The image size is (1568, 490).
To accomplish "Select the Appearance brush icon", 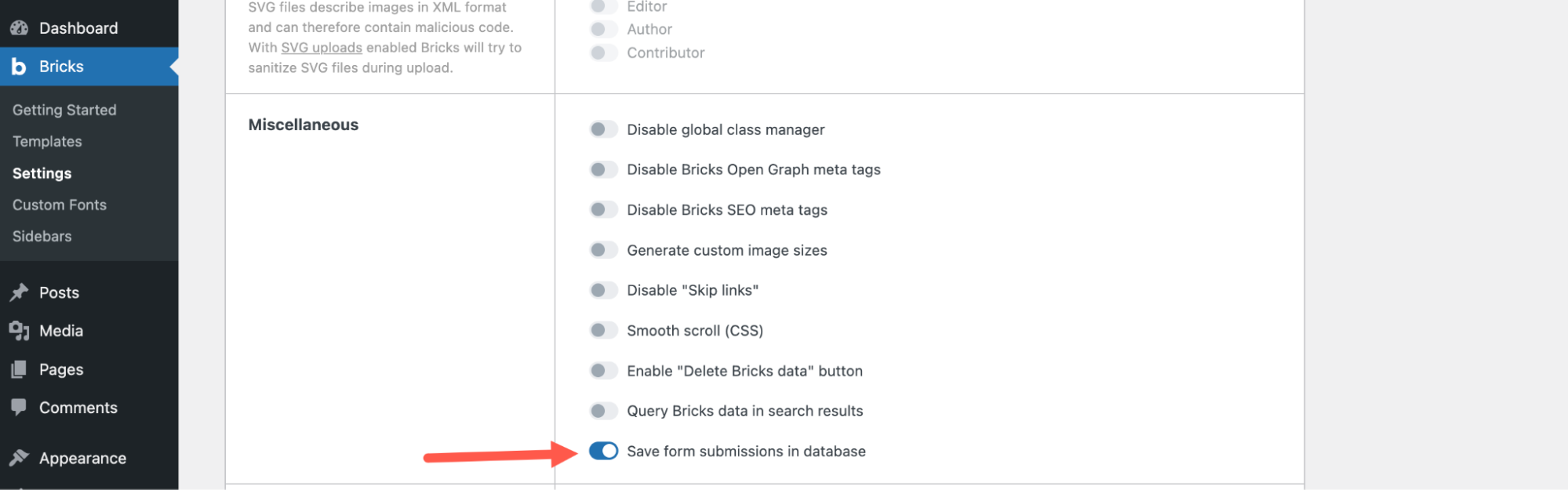I will click(19, 457).
